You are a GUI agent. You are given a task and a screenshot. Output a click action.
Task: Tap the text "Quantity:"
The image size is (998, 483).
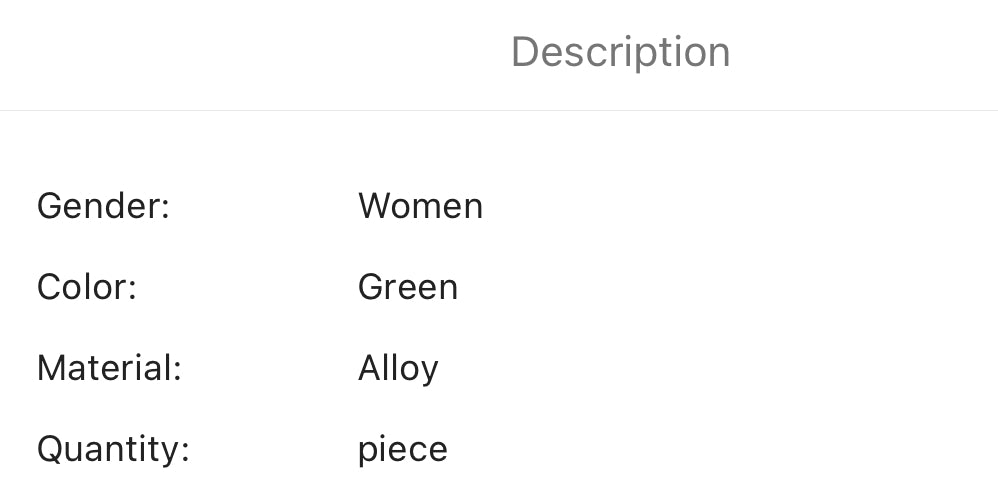(x=113, y=449)
